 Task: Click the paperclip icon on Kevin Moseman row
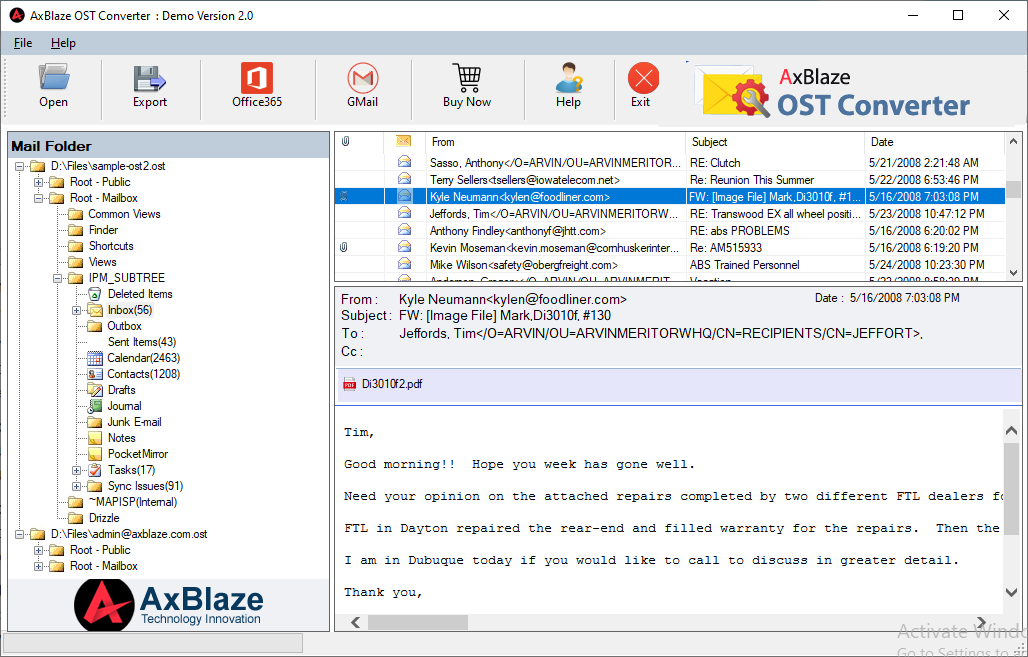coord(344,248)
